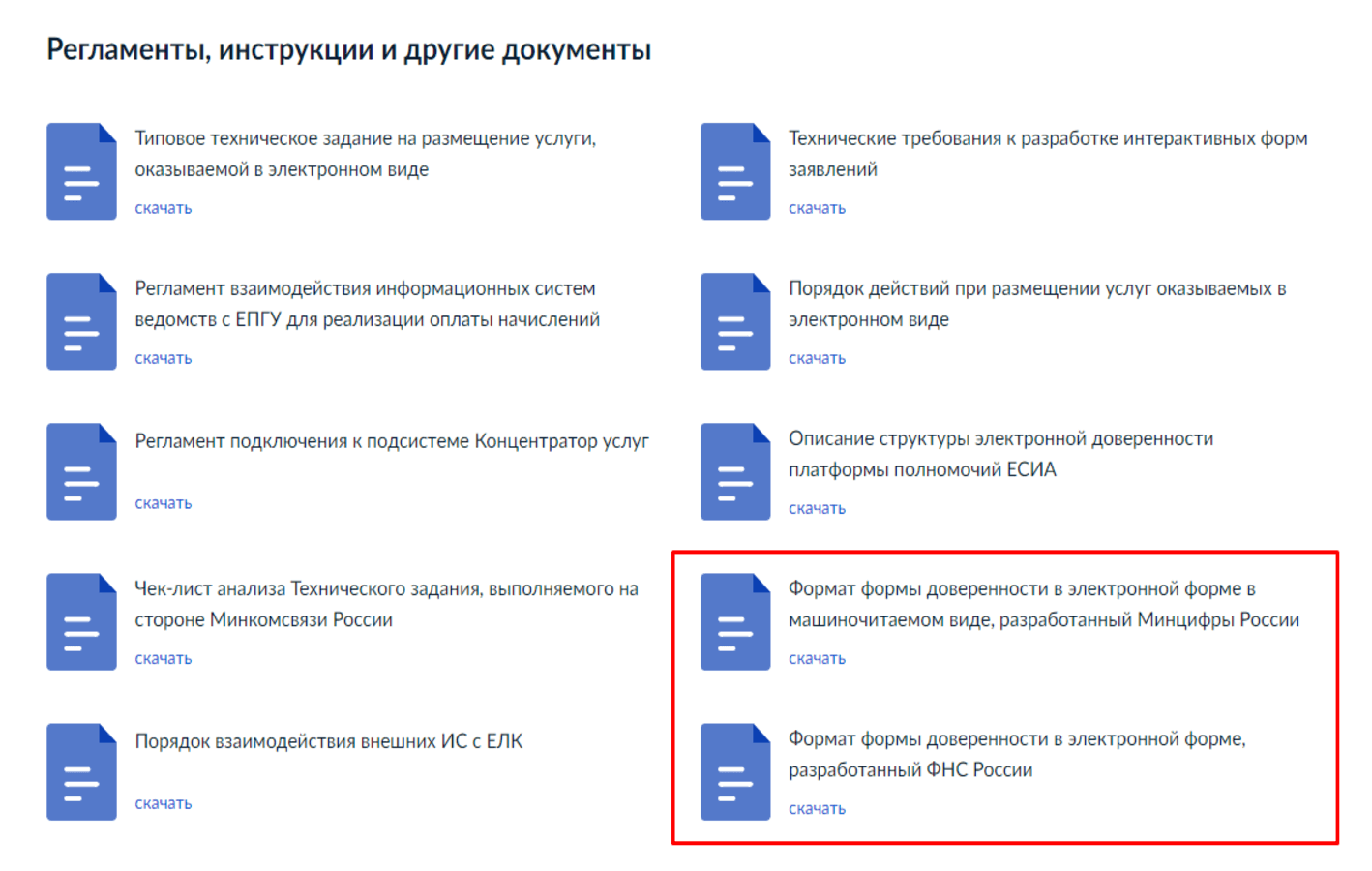This screenshot has height=871, width=1372.
Task: Select title Порядок взаимодействия внешних ИС с ЕЛК
Action: pos(329,741)
